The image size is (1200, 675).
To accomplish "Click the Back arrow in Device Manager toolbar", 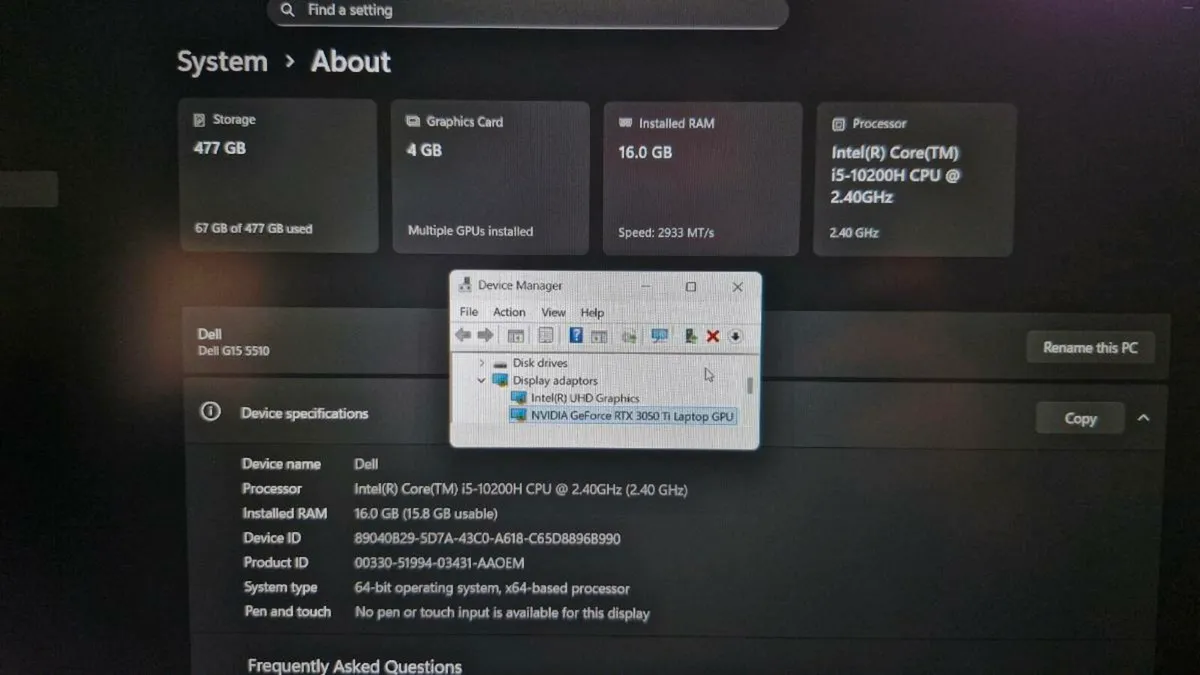I will point(462,336).
